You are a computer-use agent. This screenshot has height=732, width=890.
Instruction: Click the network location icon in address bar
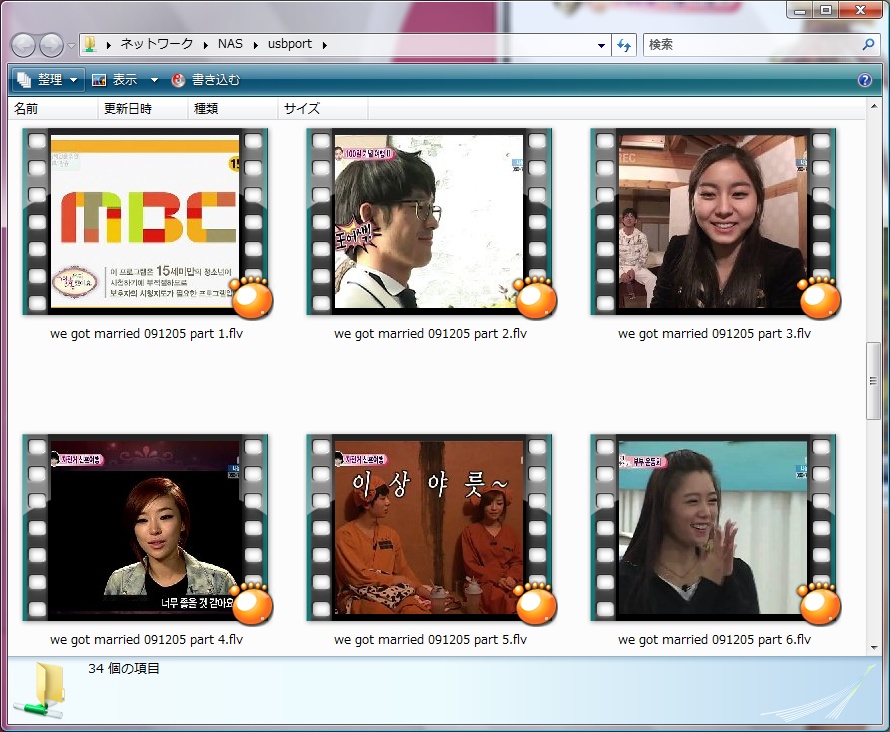pyautogui.click(x=90, y=44)
